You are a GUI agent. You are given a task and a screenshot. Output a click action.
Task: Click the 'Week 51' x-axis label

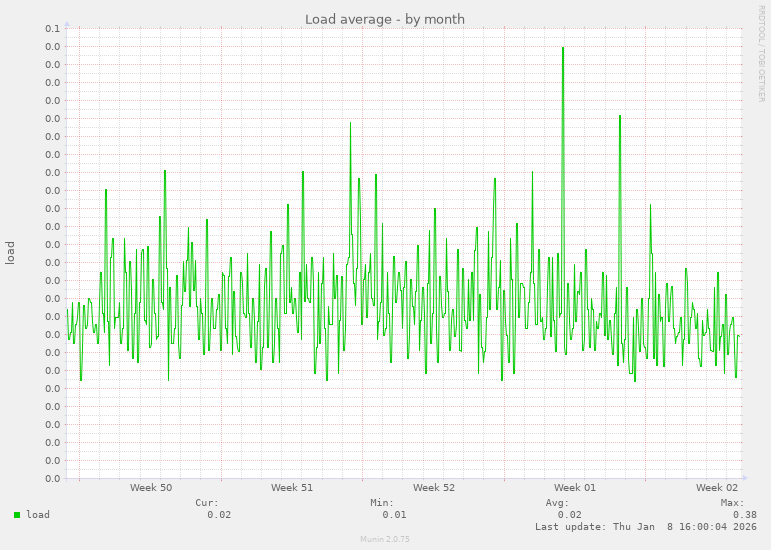point(292,488)
